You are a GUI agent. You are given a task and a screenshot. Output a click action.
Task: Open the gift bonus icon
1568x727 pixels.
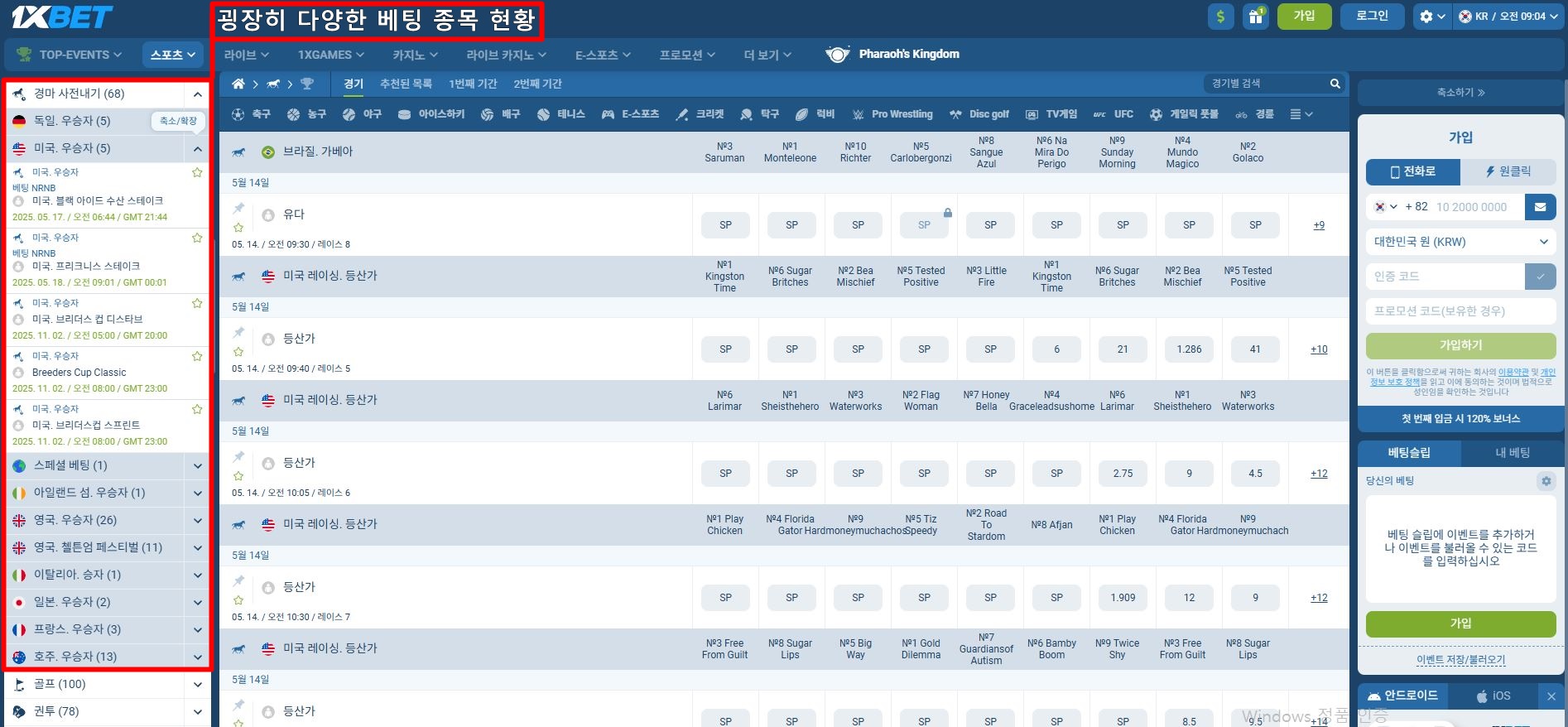[x=1256, y=17]
